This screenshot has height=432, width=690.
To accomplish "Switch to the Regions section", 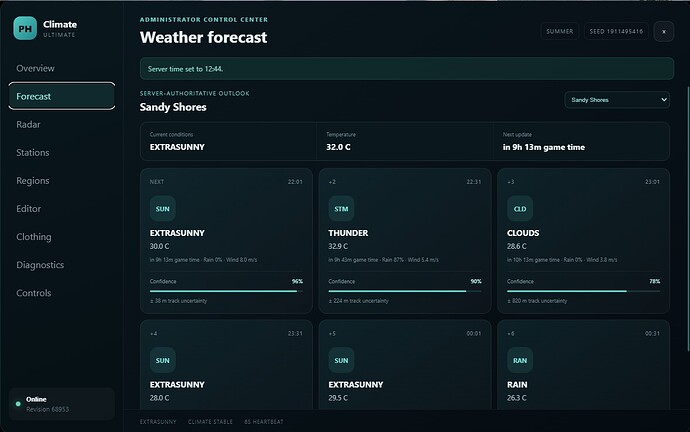I will (62, 181).
